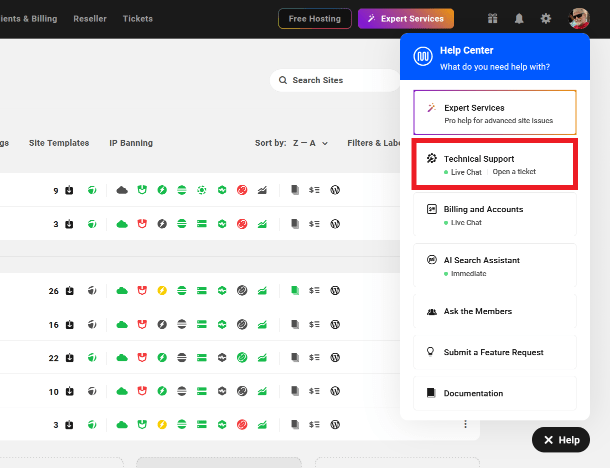Click the updates icon beside number 22
The width and height of the screenshot is (610, 468).
point(69,358)
